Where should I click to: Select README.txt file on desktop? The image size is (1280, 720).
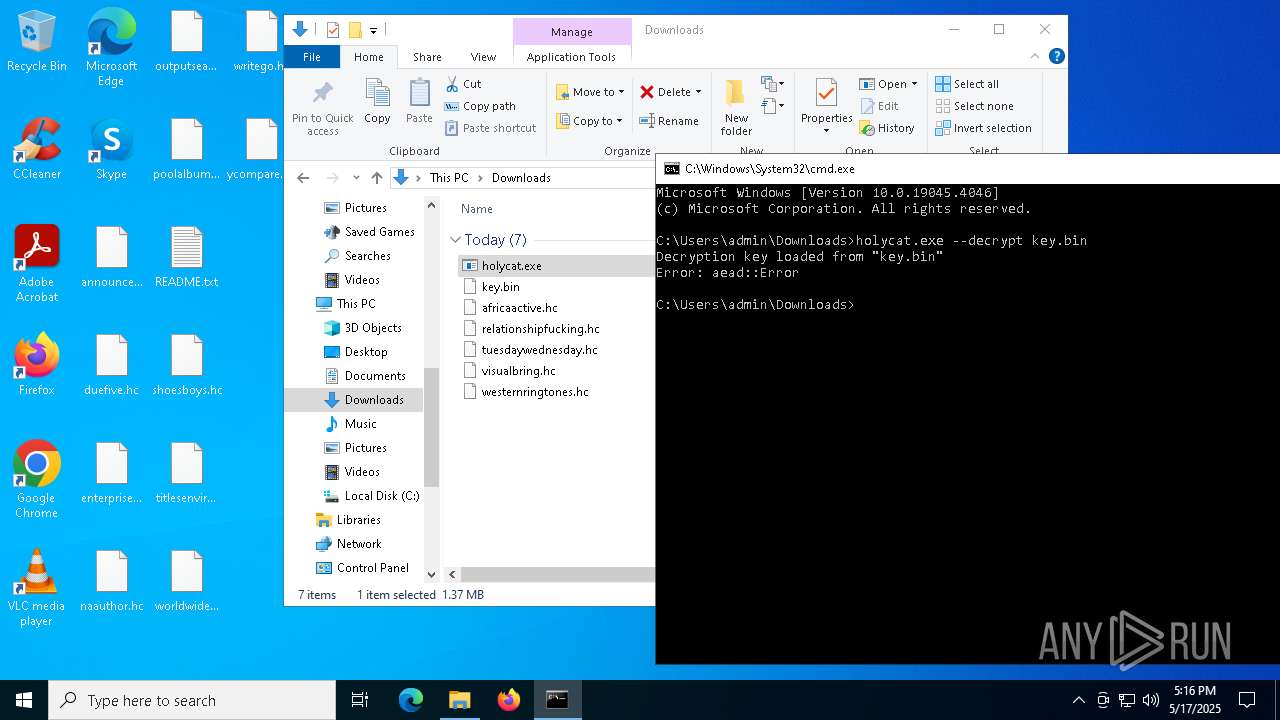coord(187,258)
